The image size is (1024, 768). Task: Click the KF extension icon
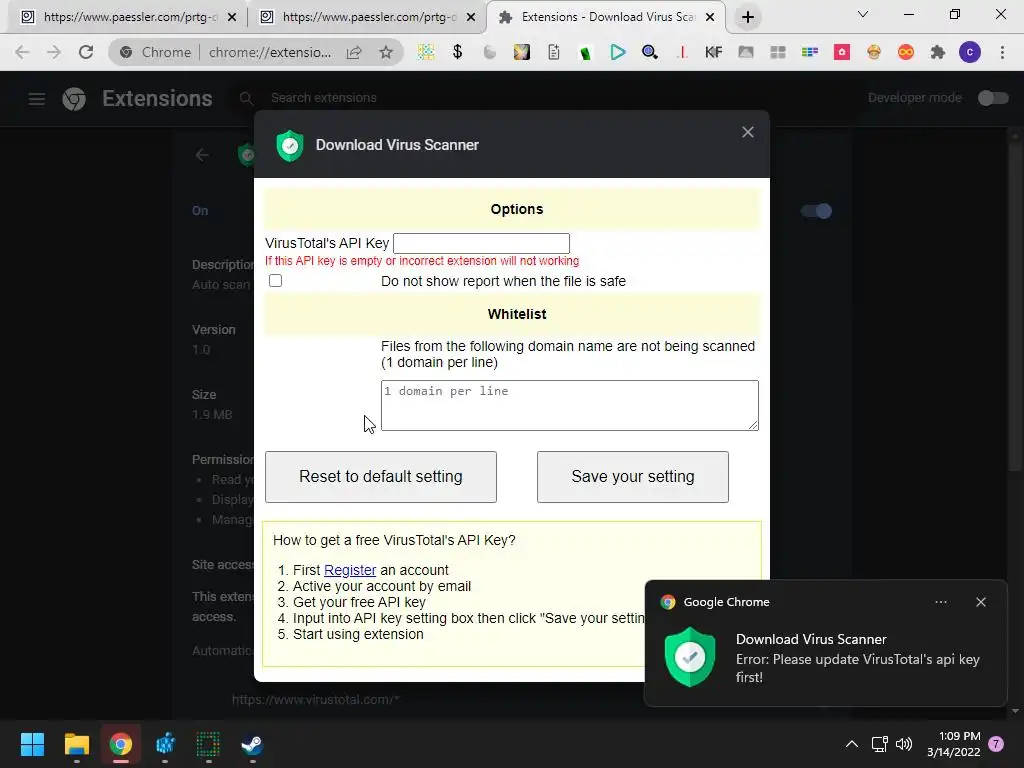point(713,52)
